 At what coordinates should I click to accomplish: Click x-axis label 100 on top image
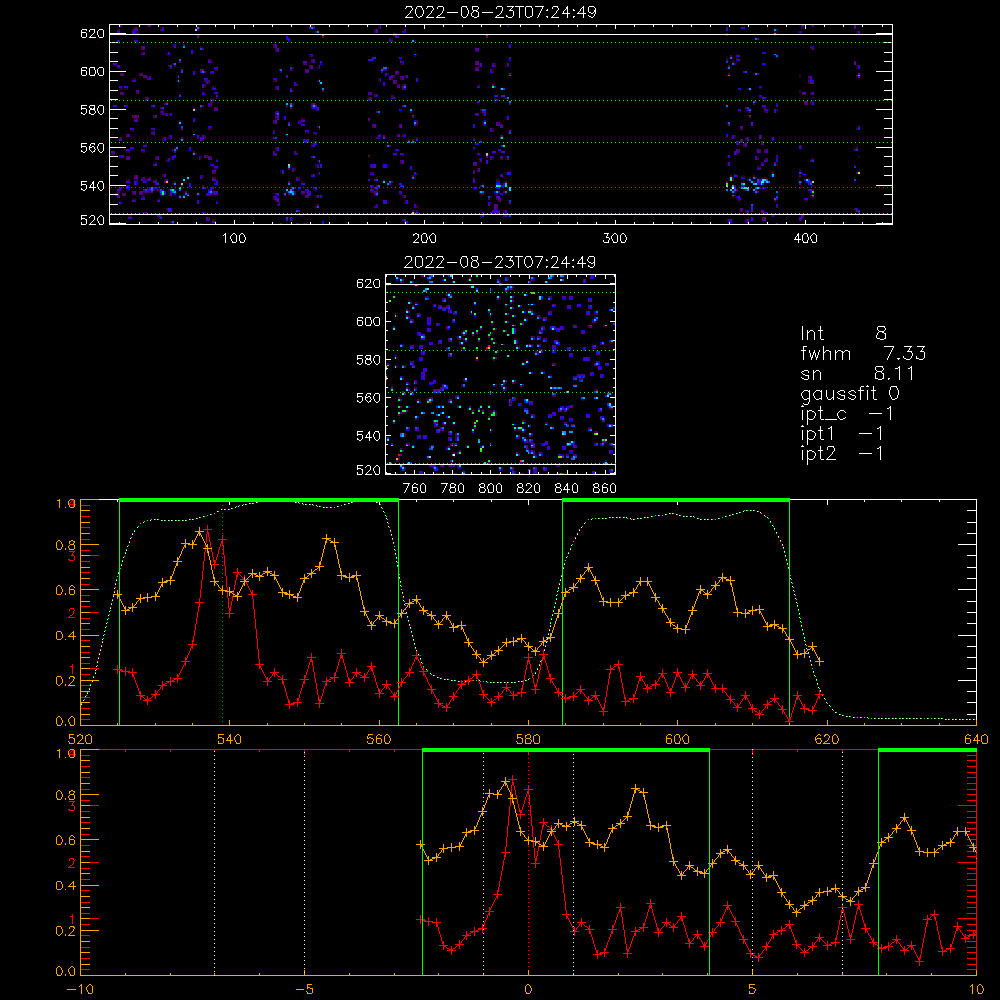(234, 239)
